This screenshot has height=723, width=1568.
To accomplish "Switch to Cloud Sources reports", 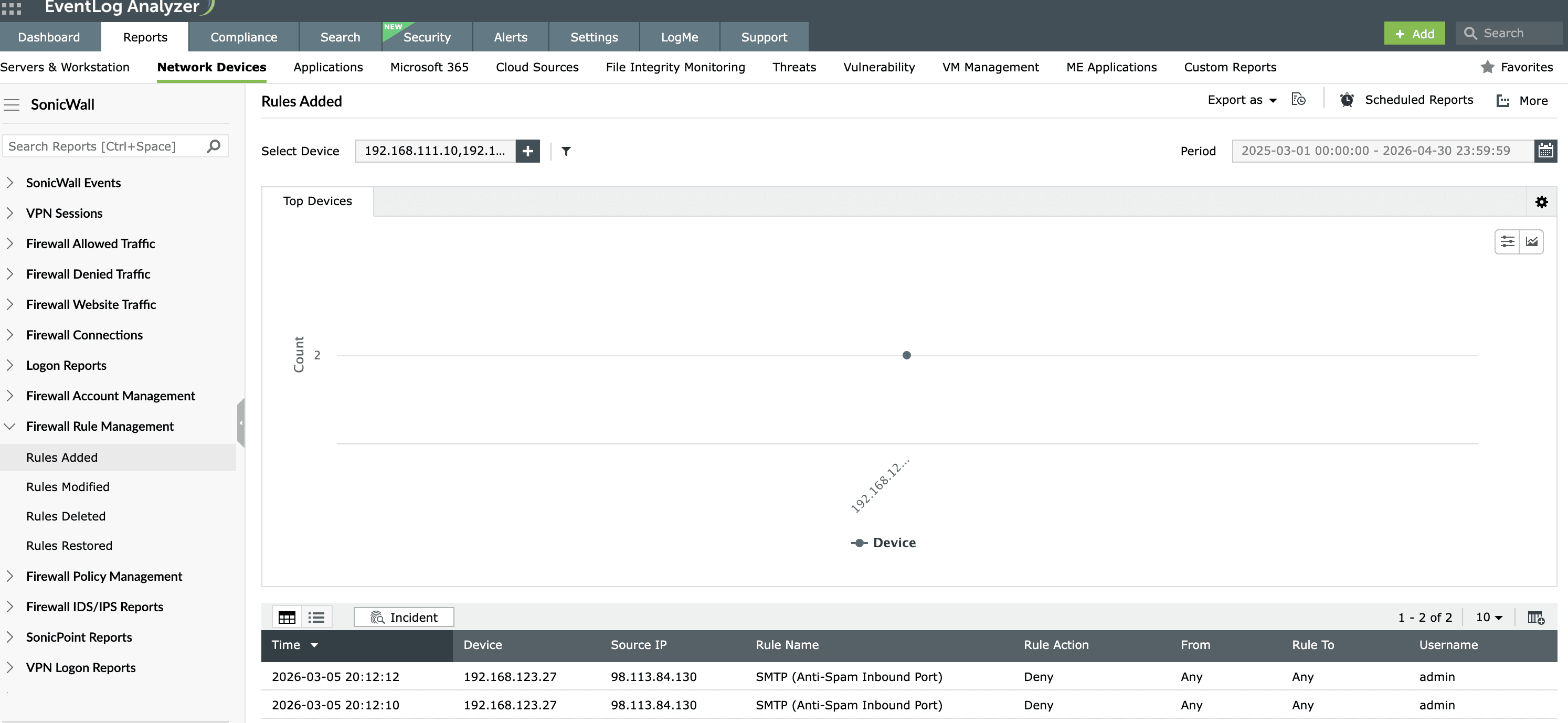I will (x=537, y=67).
